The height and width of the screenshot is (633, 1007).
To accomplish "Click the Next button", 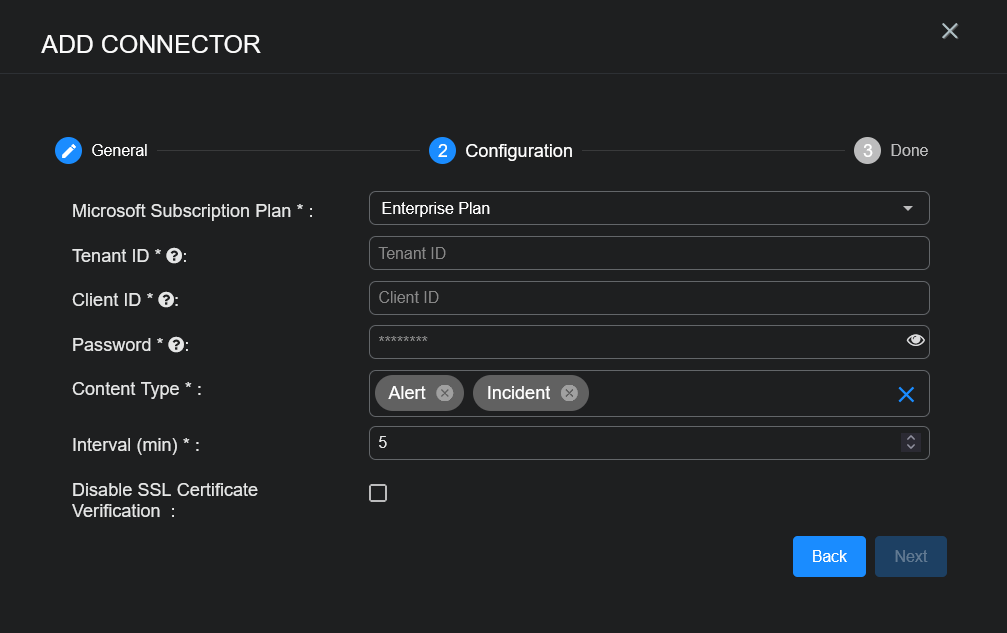I will coord(910,557).
